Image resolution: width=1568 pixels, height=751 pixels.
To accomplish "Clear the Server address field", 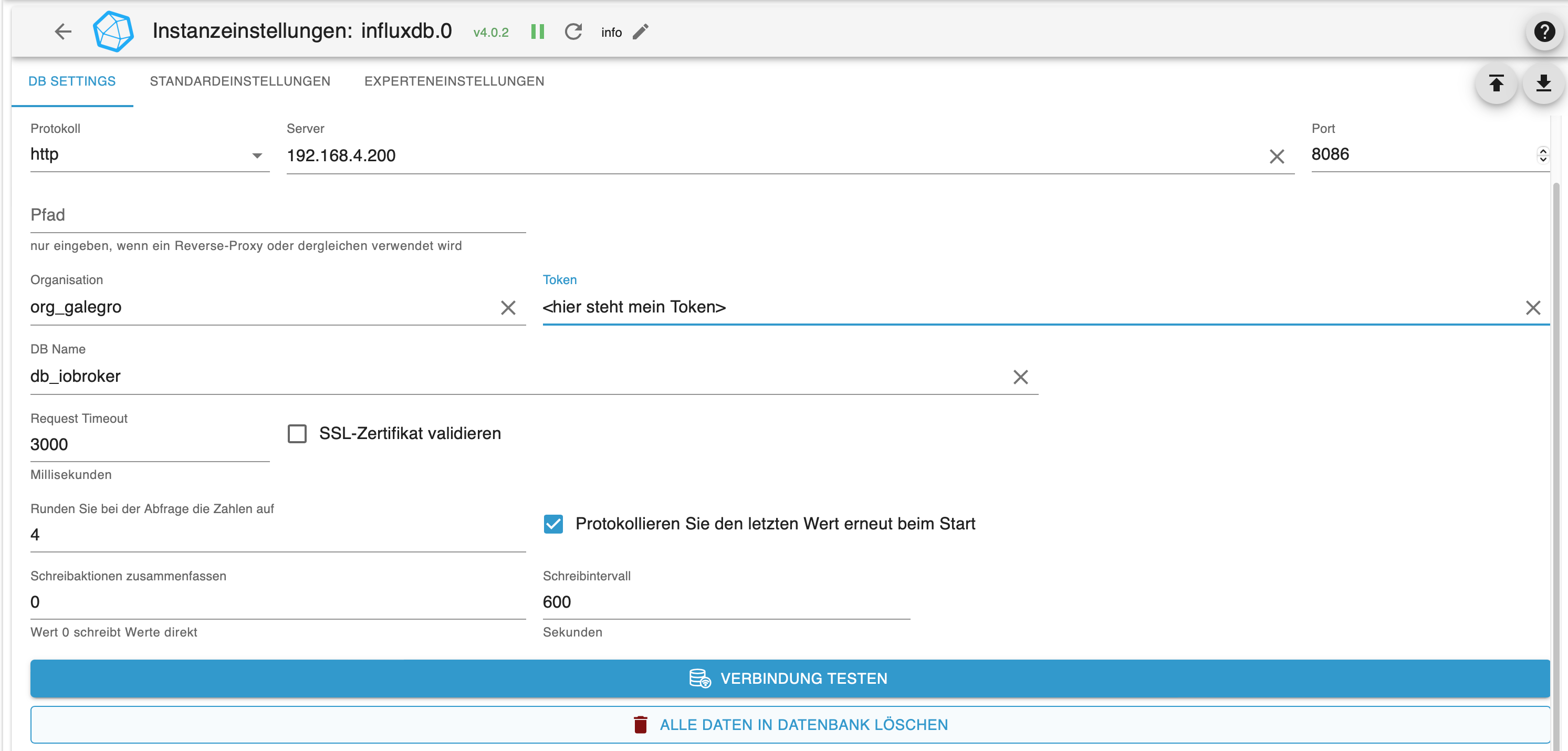I will pyautogui.click(x=1277, y=157).
